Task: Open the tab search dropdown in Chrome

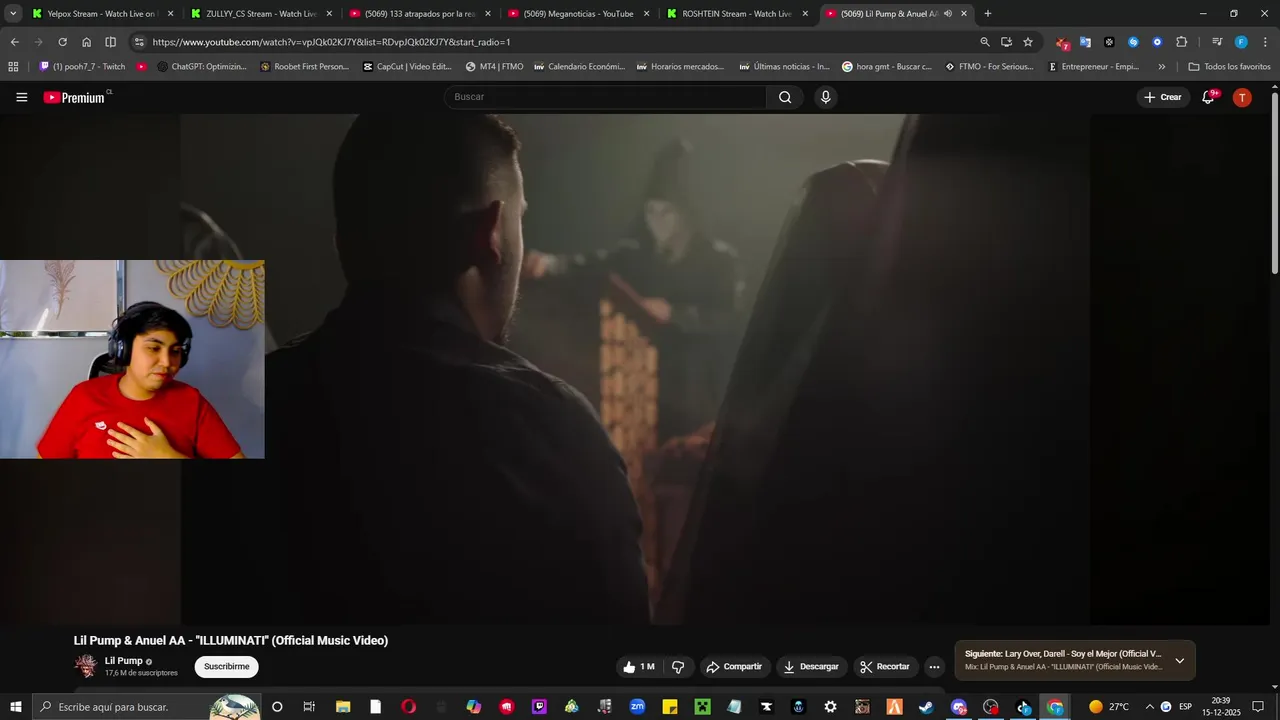Action: click(13, 14)
